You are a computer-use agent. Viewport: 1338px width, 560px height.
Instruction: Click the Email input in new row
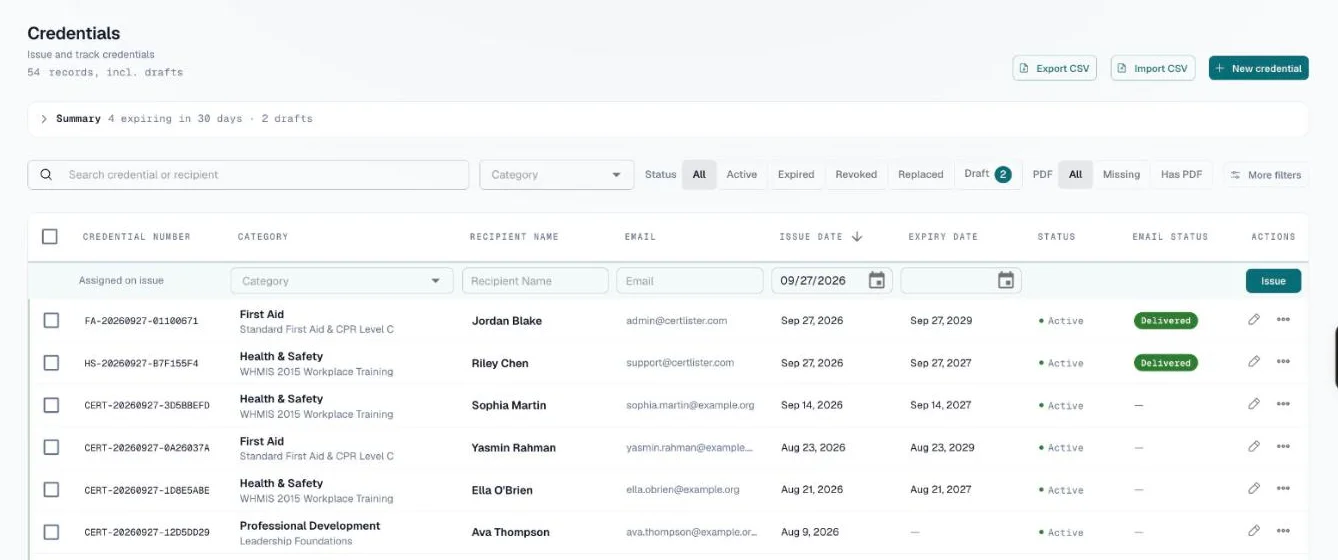tap(689, 281)
